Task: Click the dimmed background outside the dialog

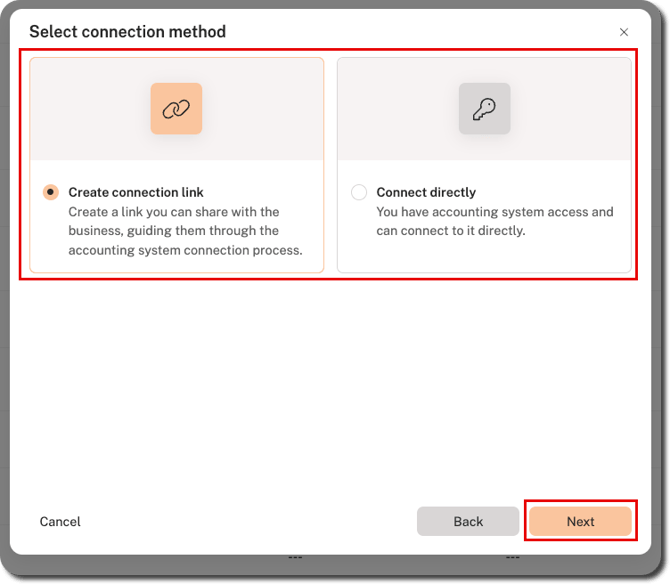Action: 661,299
